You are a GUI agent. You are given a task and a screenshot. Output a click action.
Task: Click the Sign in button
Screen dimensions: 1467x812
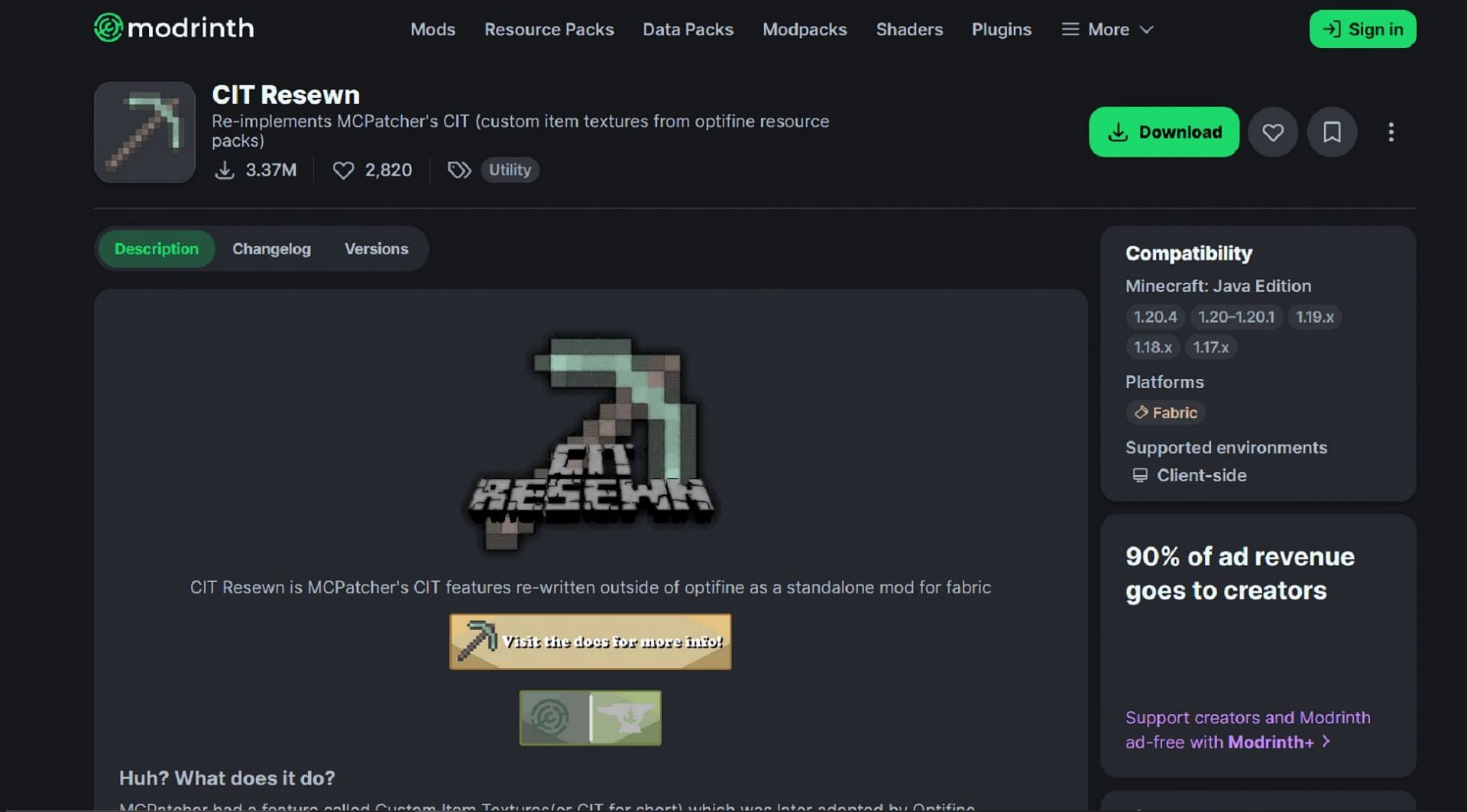[x=1362, y=29]
